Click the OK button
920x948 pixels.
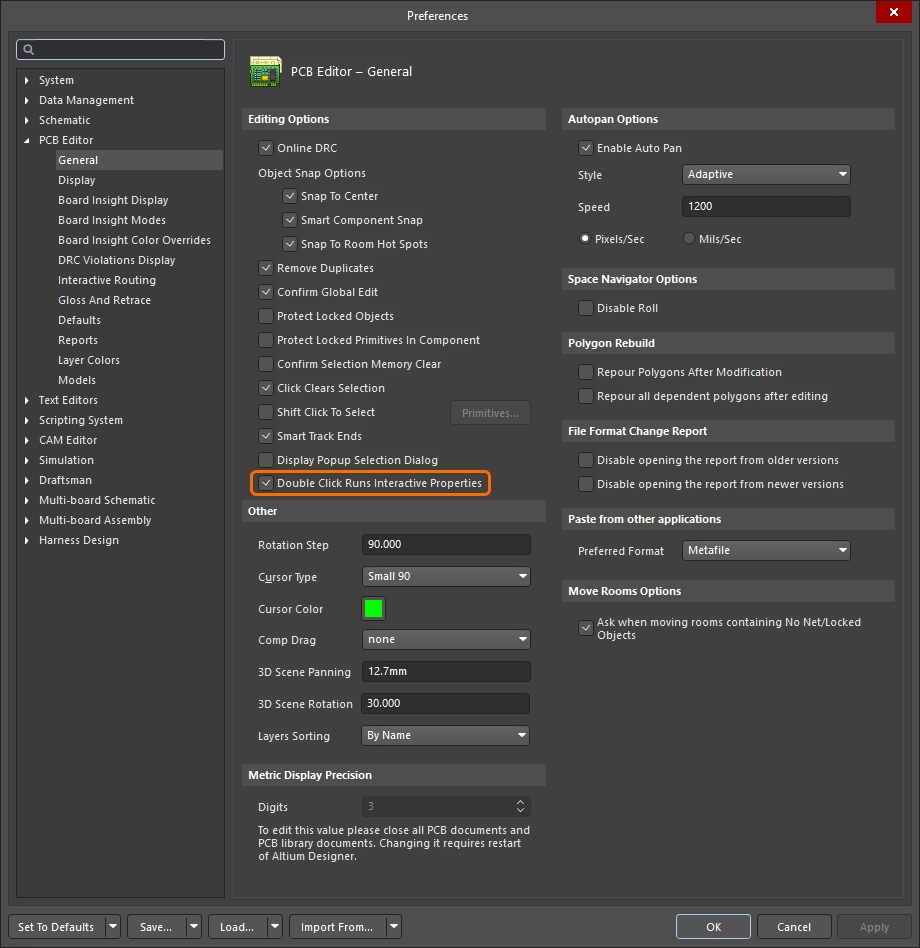coord(713,927)
